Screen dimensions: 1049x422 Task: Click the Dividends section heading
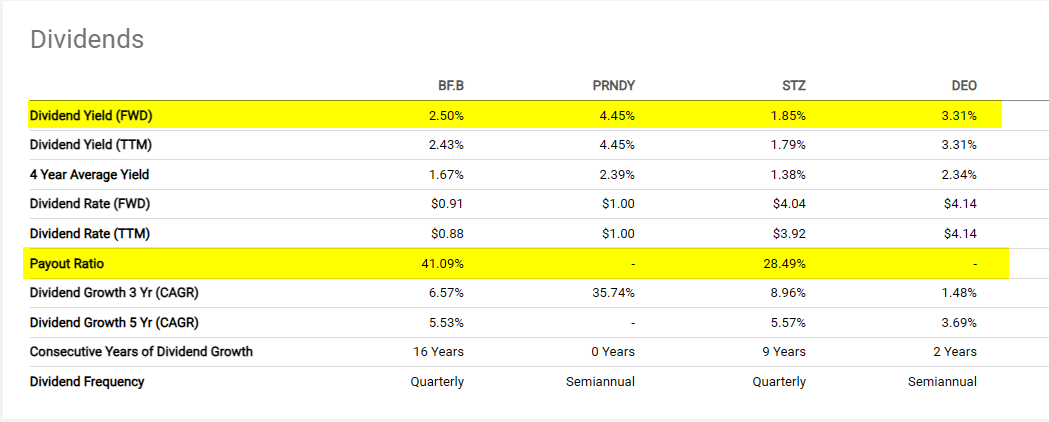pyautogui.click(x=87, y=39)
